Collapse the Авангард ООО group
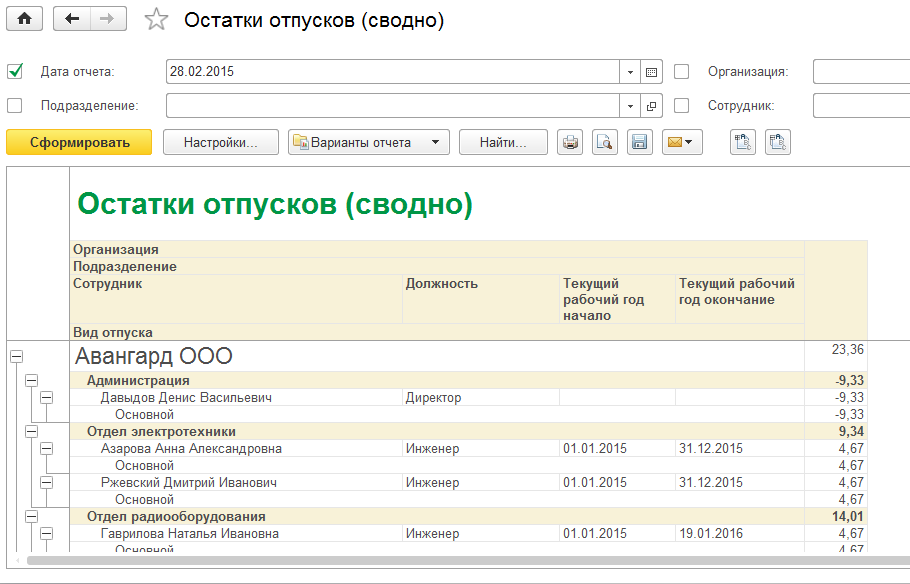910x584 pixels. (x=16, y=356)
